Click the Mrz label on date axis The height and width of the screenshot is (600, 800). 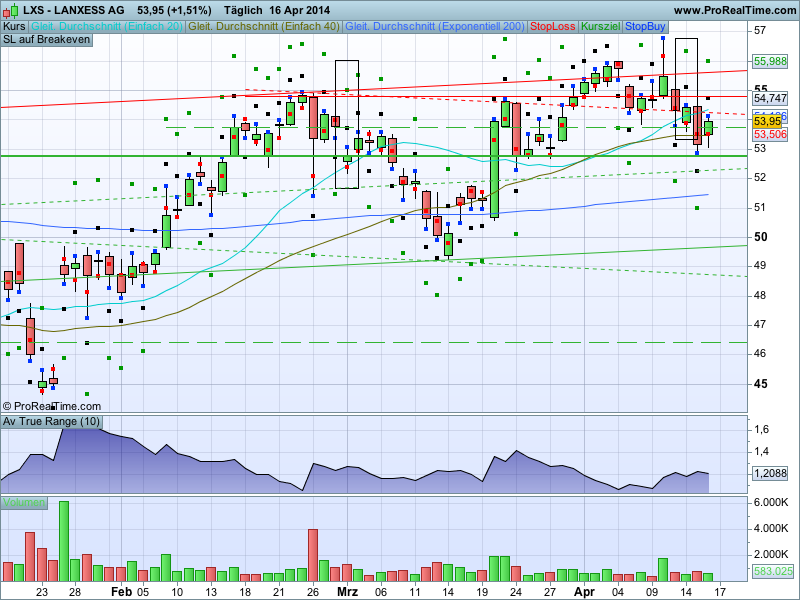point(347,591)
